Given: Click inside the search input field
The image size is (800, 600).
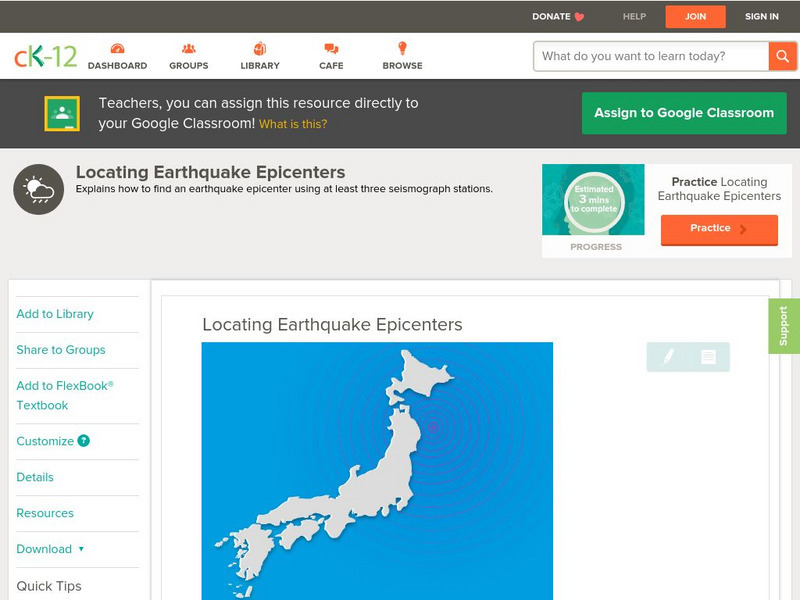Looking at the screenshot, I should (640, 56).
